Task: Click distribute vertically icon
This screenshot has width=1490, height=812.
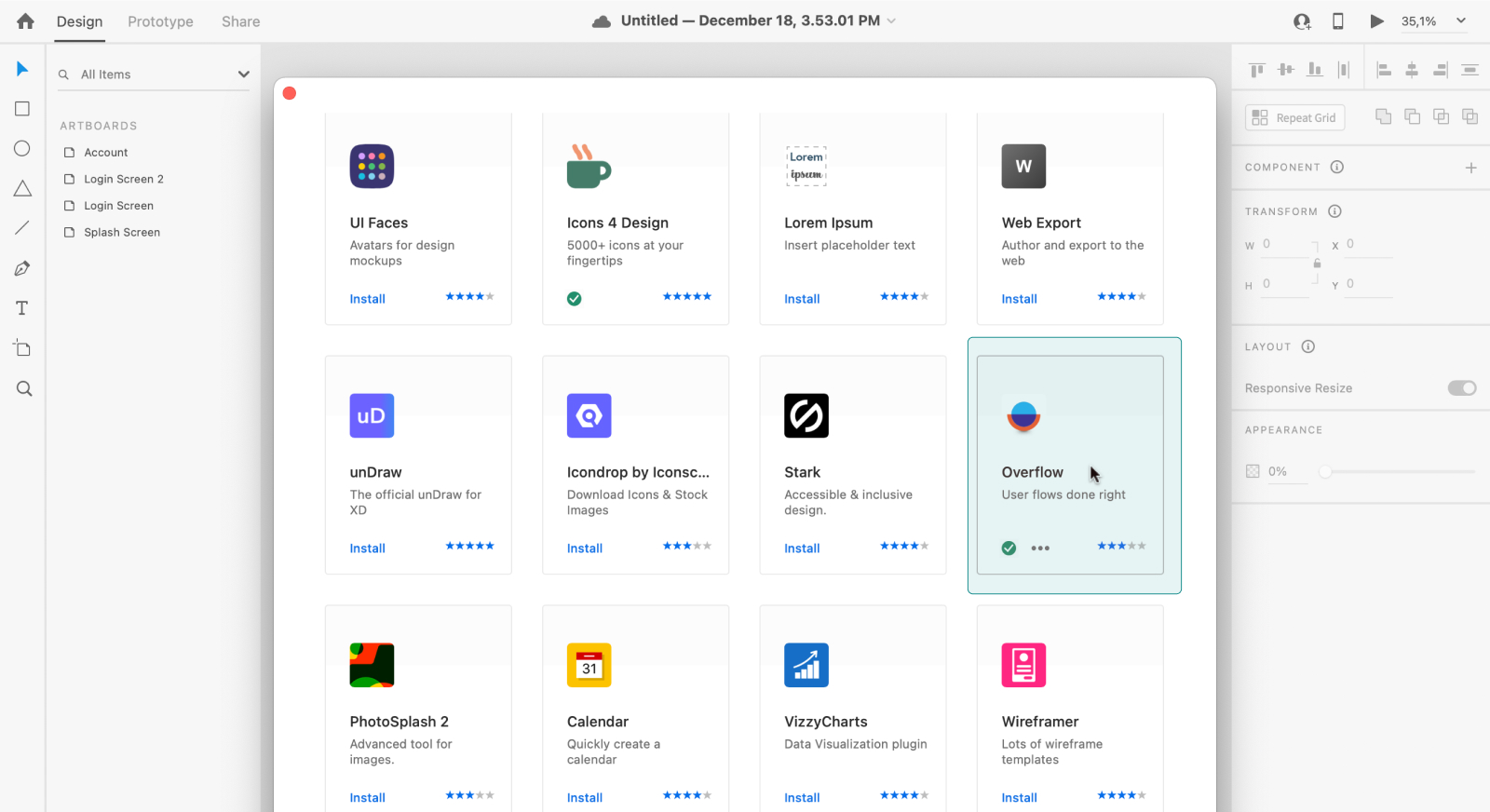Action: (1470, 70)
